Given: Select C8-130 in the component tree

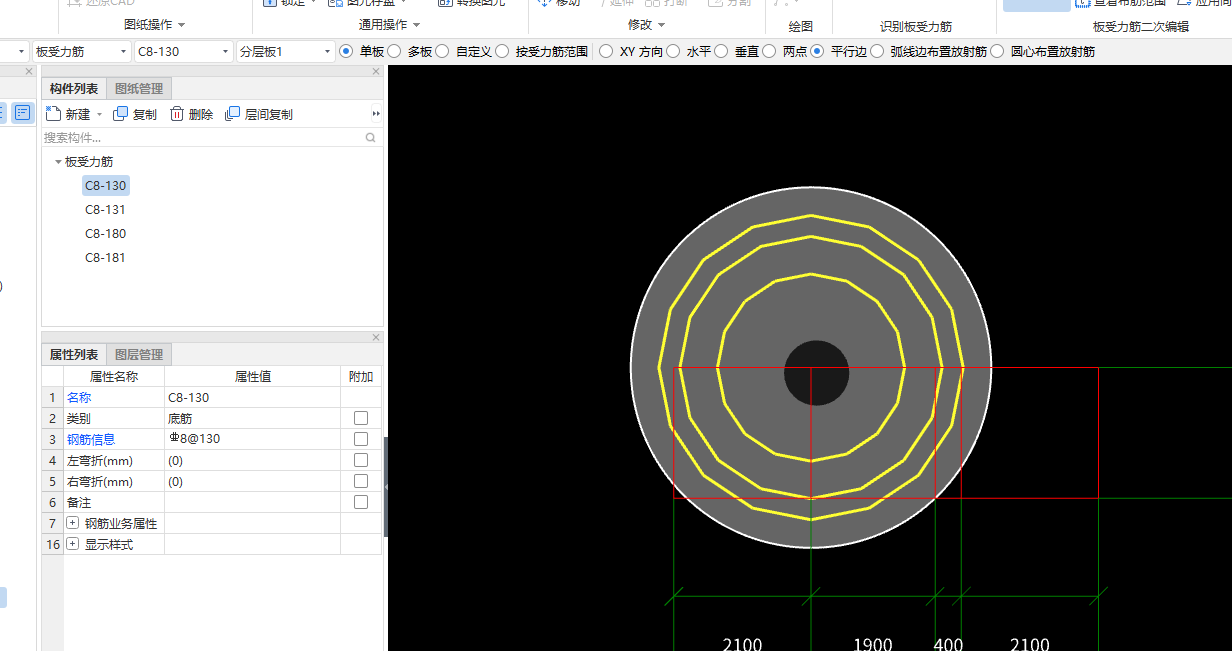Looking at the screenshot, I should (x=106, y=185).
